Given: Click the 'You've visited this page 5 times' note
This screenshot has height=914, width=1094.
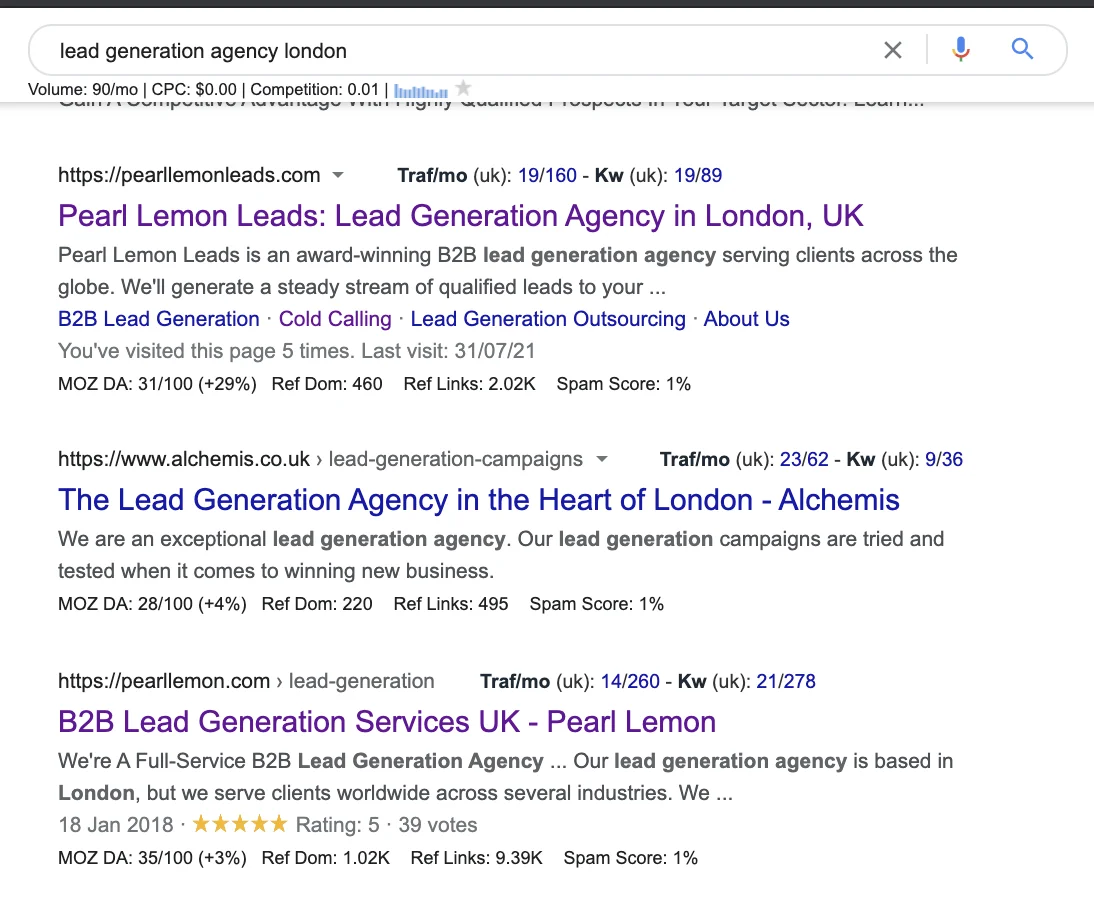Looking at the screenshot, I should pos(297,351).
